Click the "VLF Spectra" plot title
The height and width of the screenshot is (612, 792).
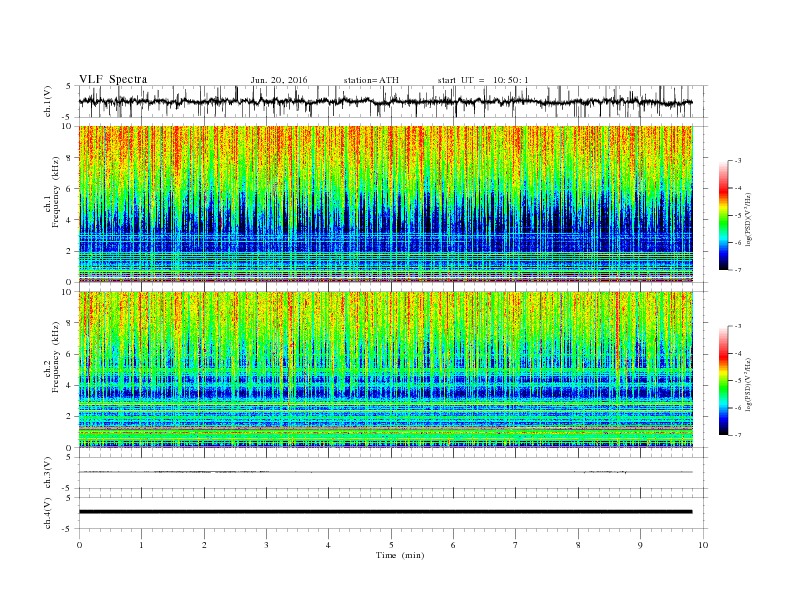coord(113,79)
